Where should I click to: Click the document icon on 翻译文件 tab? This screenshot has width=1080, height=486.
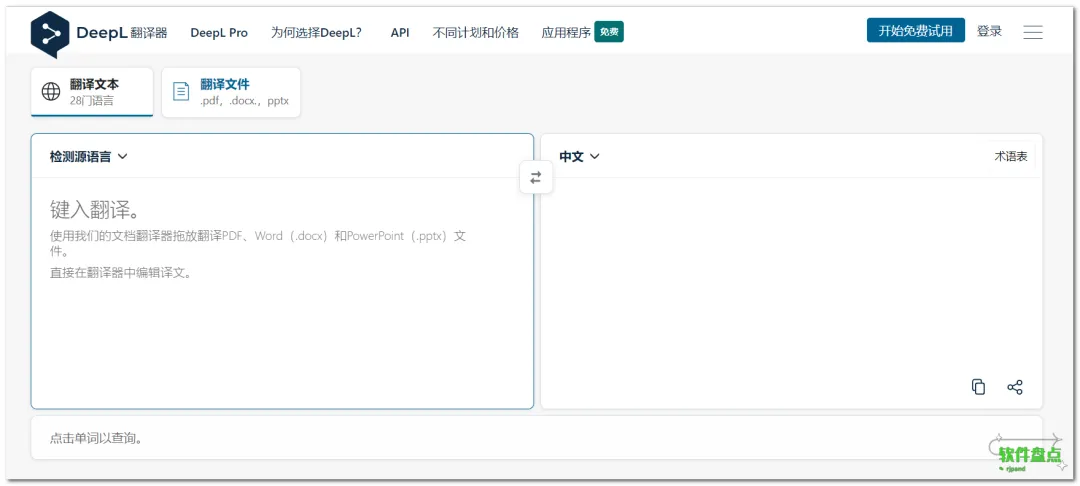point(181,92)
